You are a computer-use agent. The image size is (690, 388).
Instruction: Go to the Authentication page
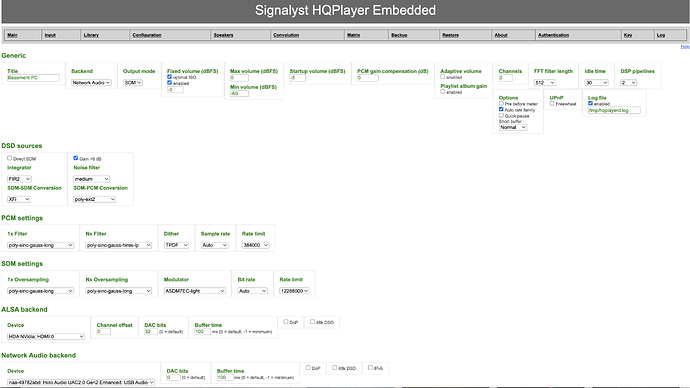pyautogui.click(x=554, y=35)
